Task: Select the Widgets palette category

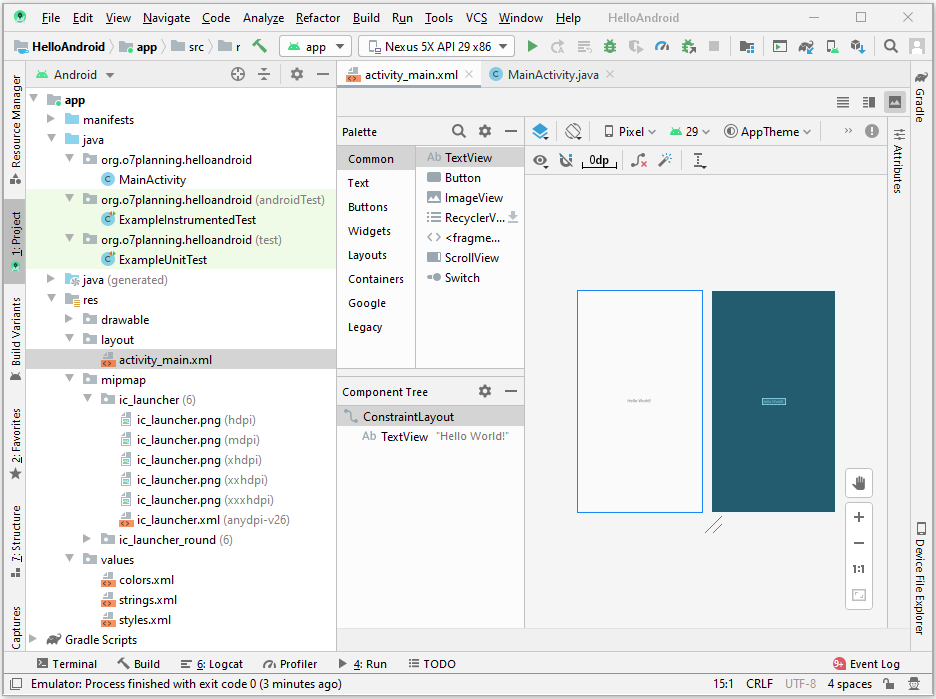Action: tap(369, 231)
